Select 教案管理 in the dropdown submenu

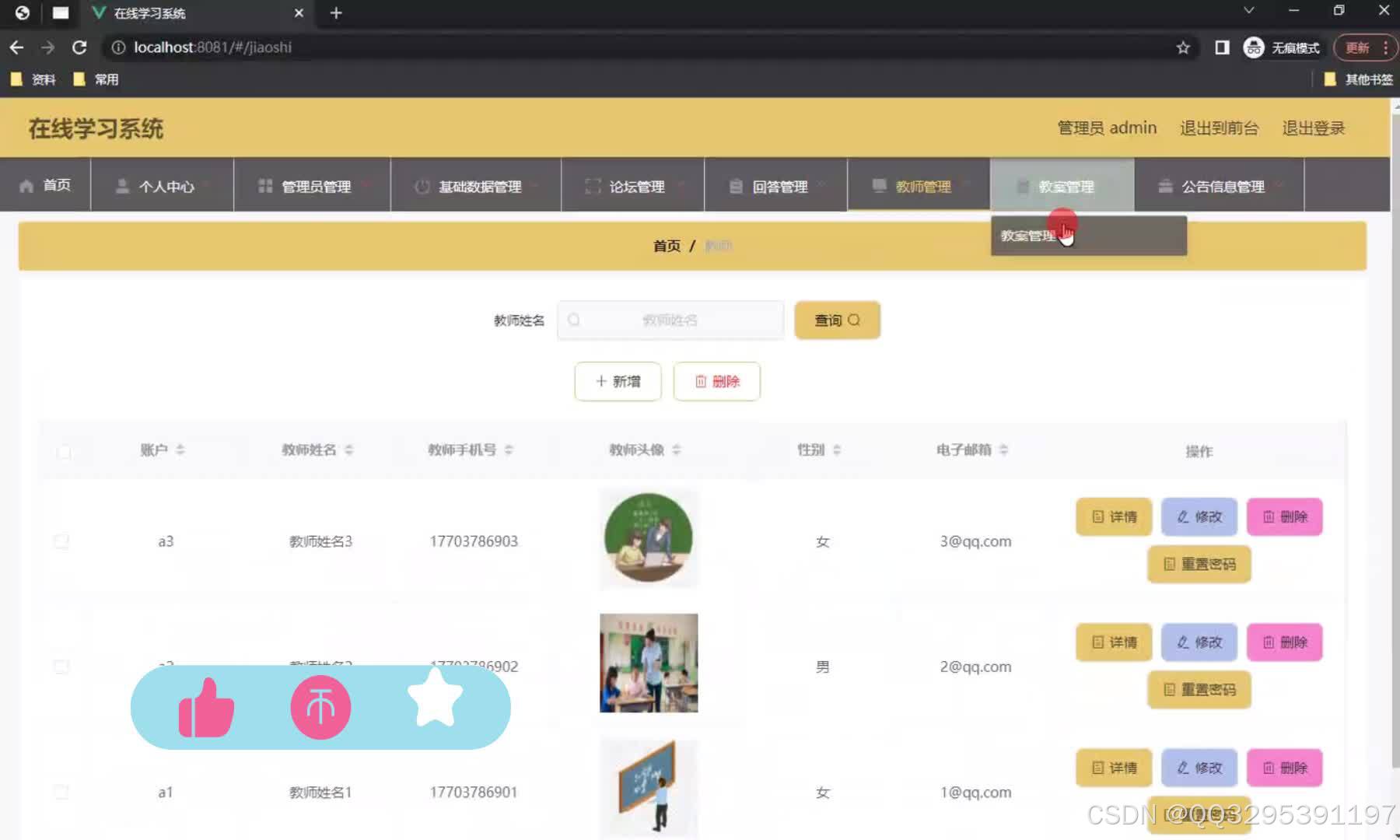pos(1089,236)
